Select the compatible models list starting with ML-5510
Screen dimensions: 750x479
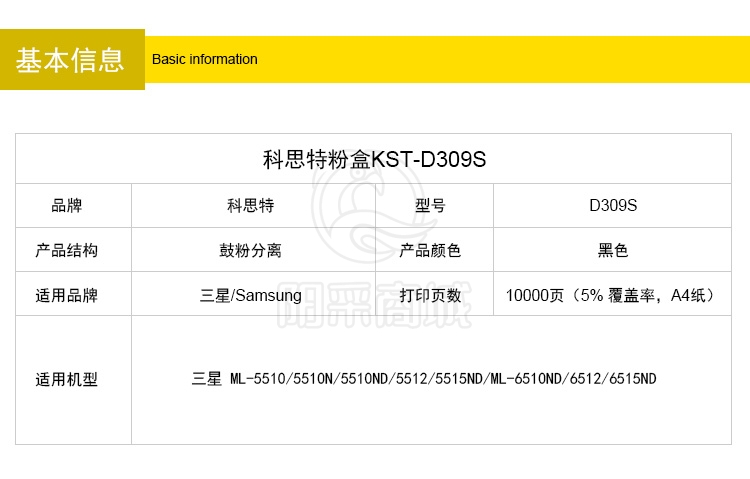pos(424,380)
